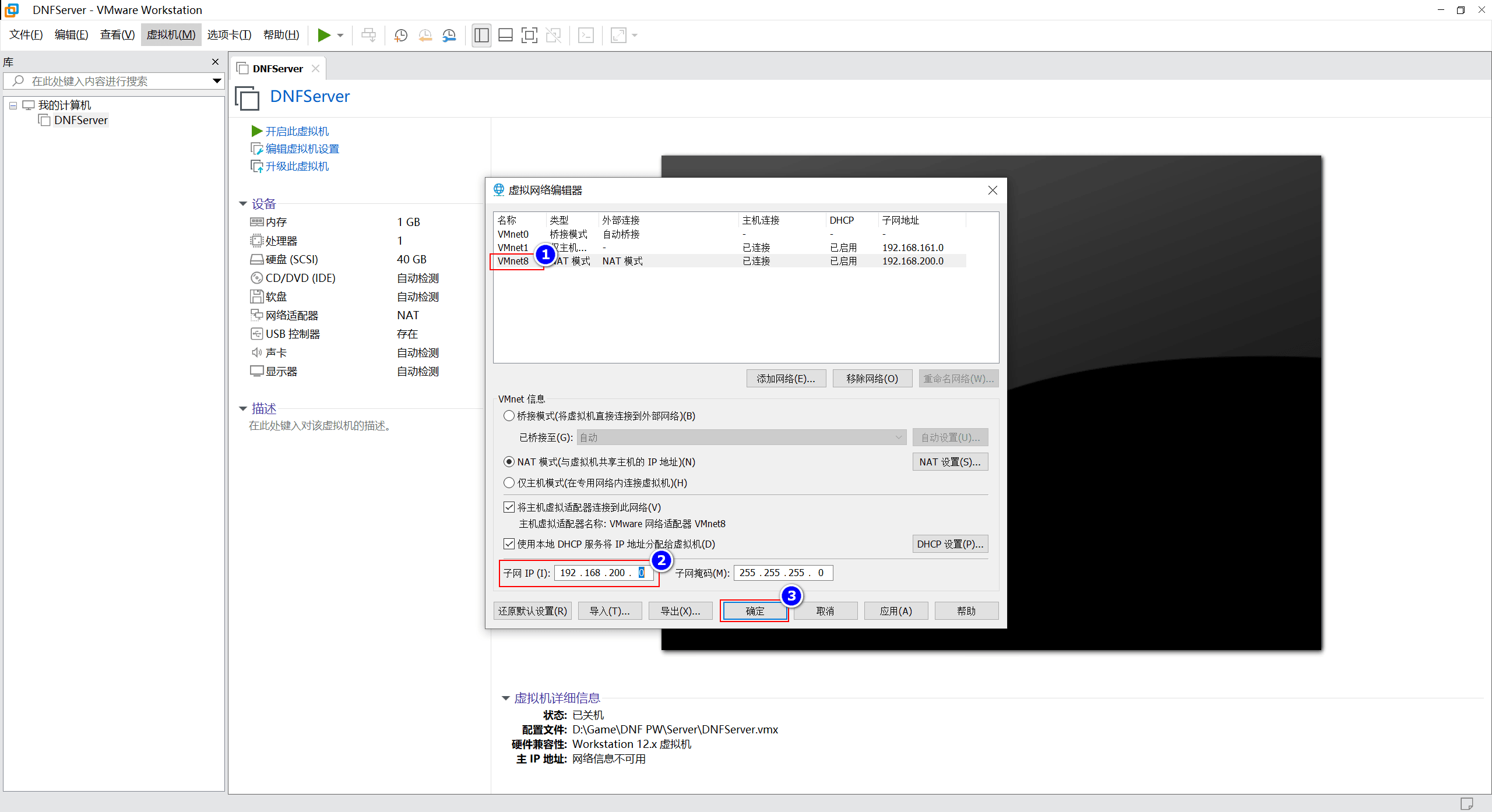Switch to the DNFServer tab

point(278,69)
